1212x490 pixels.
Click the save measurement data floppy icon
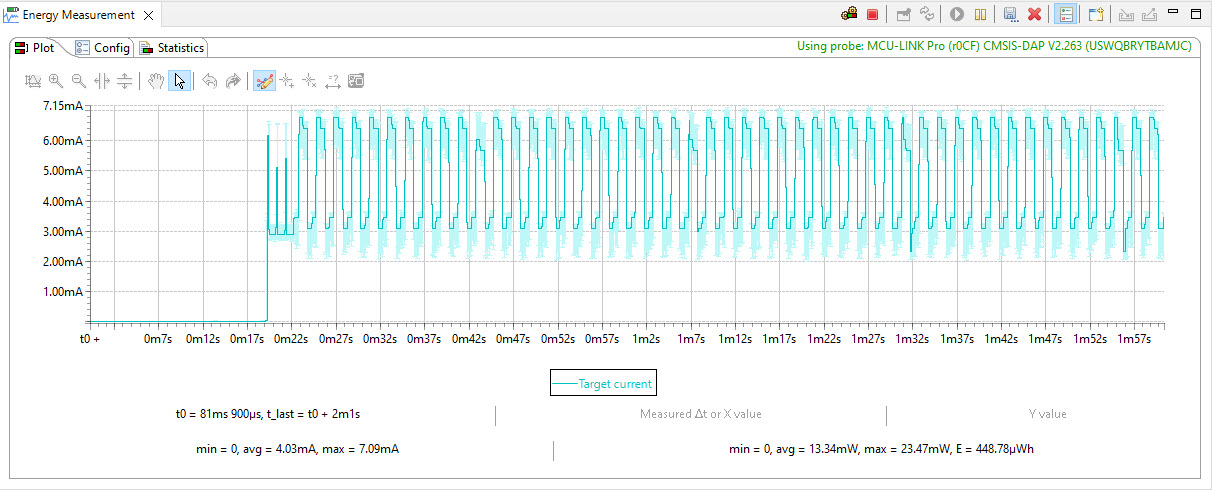tap(1010, 15)
